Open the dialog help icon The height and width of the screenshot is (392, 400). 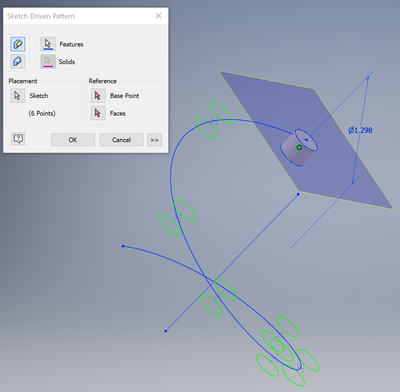tap(18, 138)
